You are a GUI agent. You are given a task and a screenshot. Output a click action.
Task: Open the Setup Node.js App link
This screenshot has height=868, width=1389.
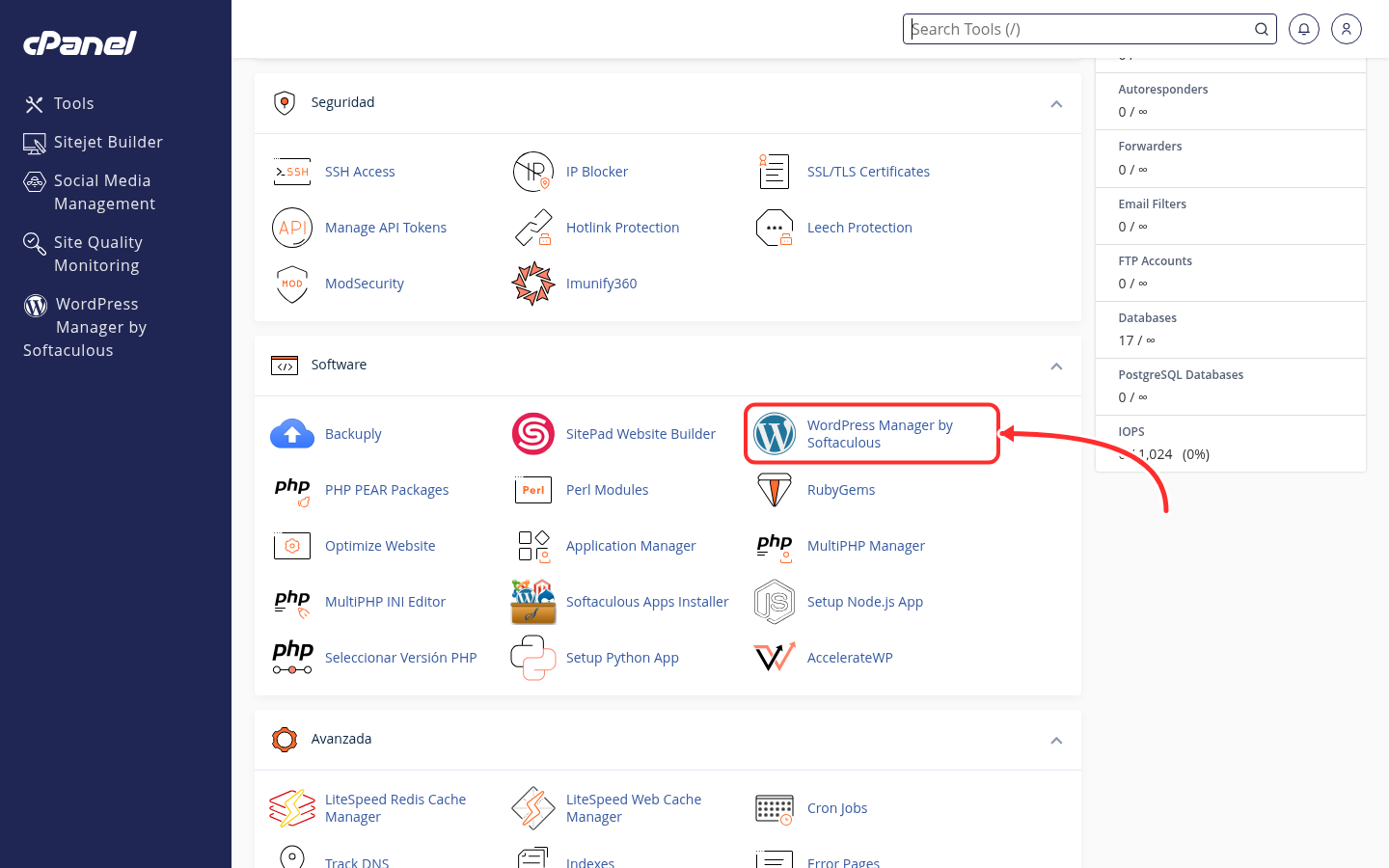[865, 602]
